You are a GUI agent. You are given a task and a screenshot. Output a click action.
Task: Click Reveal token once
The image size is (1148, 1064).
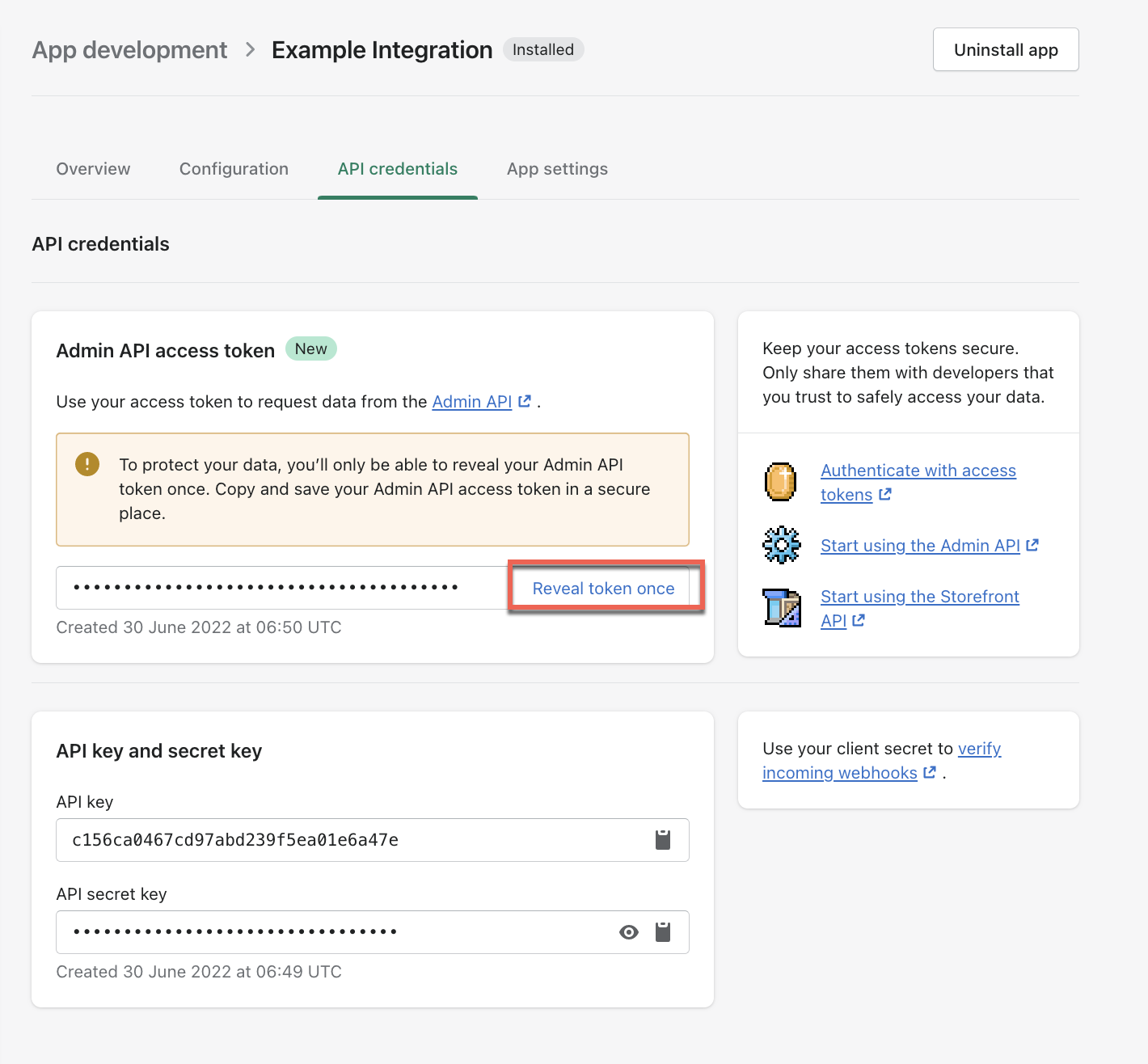click(x=604, y=589)
